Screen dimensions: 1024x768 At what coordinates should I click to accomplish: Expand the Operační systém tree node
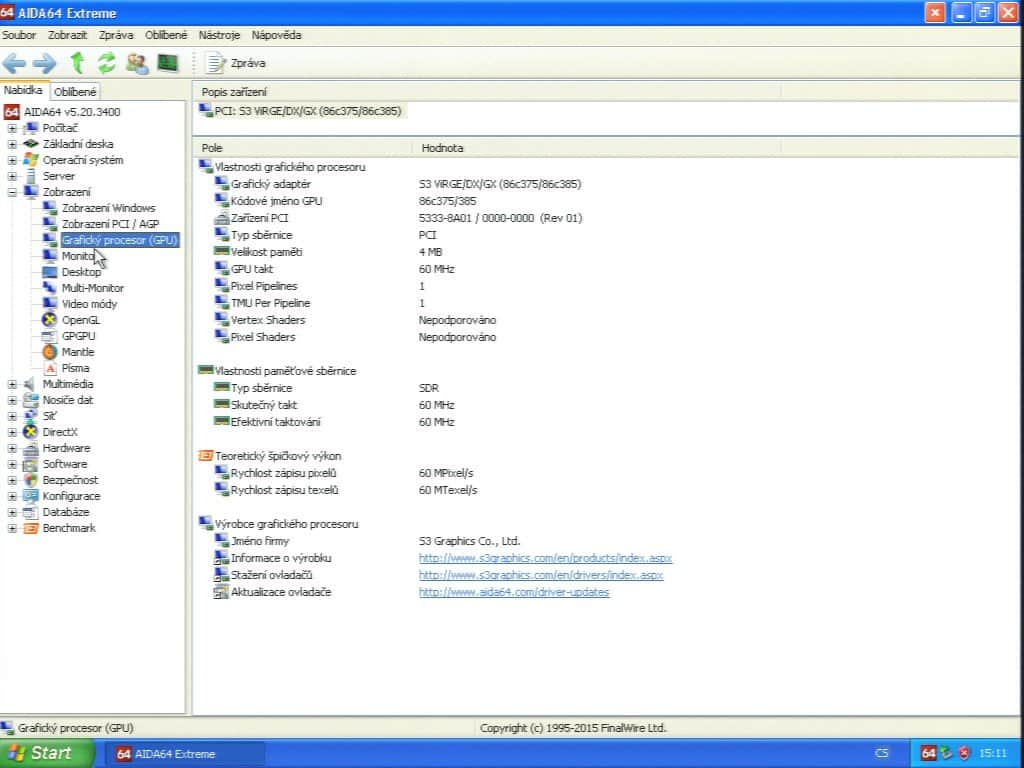(x=12, y=160)
